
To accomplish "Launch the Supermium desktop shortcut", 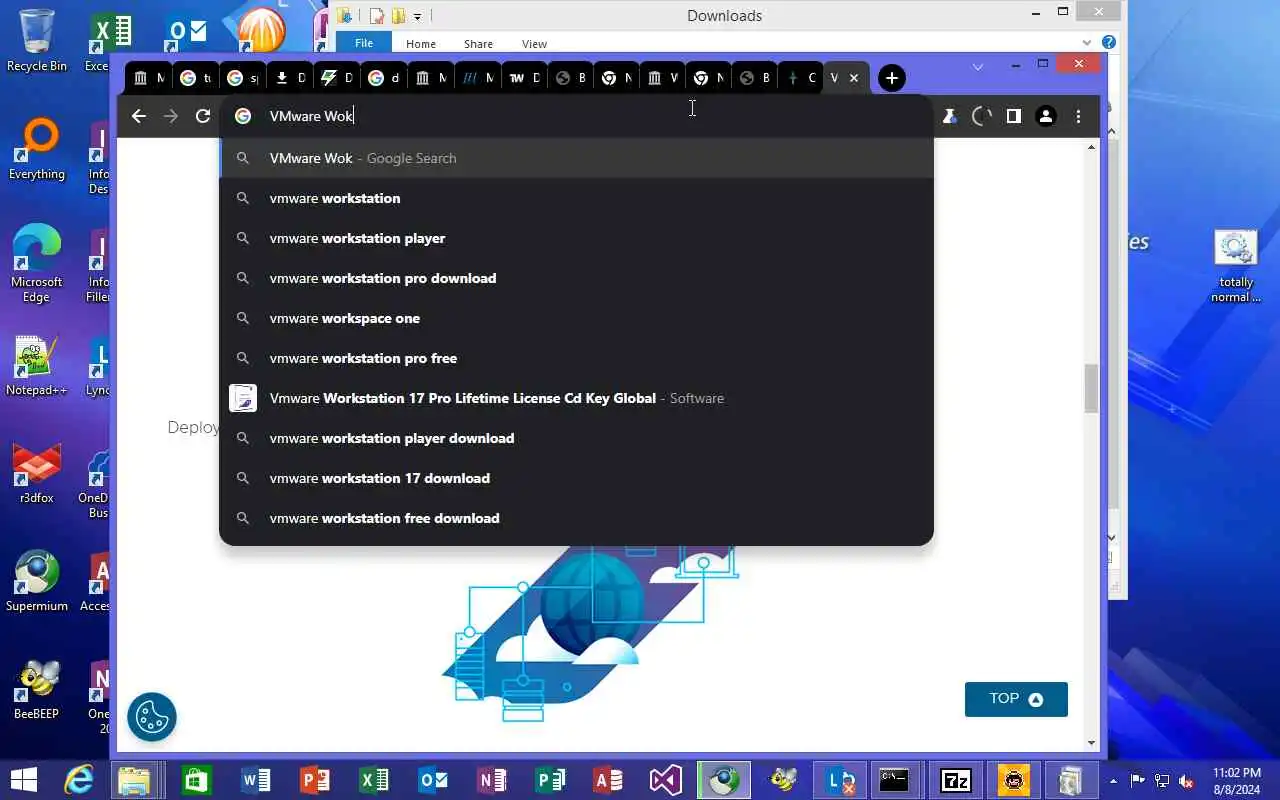I will [x=37, y=581].
